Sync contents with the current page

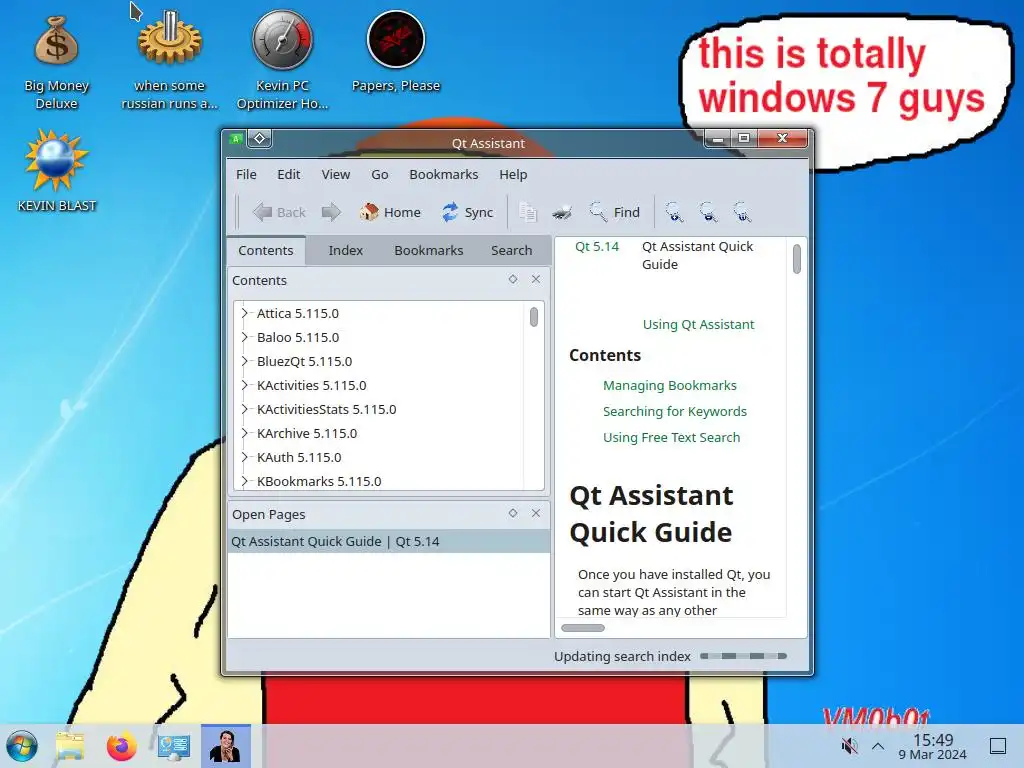(x=468, y=212)
